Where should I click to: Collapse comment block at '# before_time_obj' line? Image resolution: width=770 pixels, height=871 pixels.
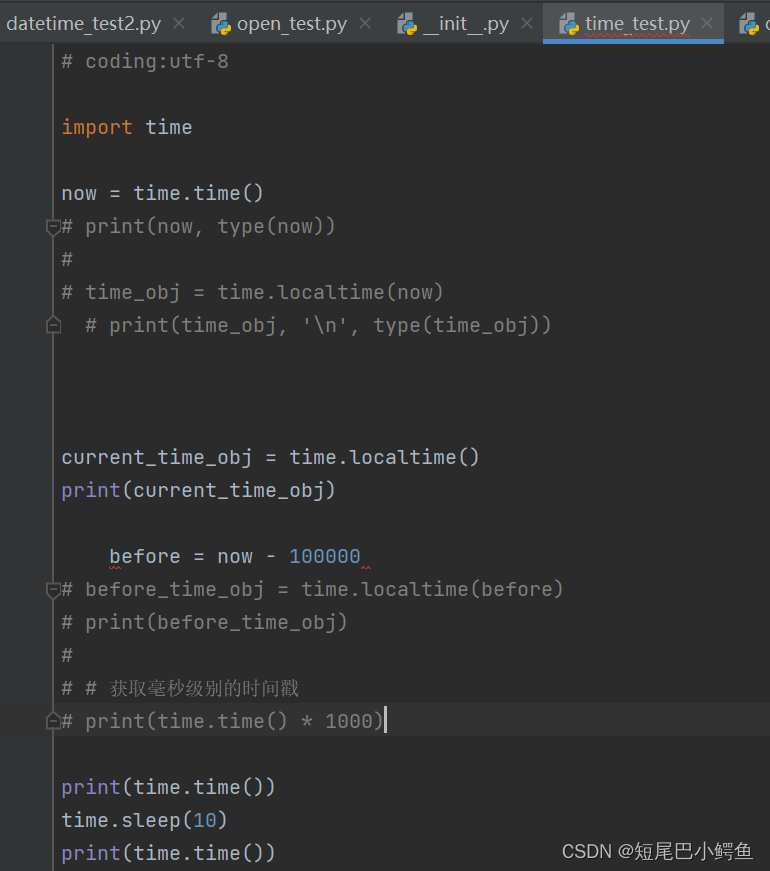click(53, 590)
